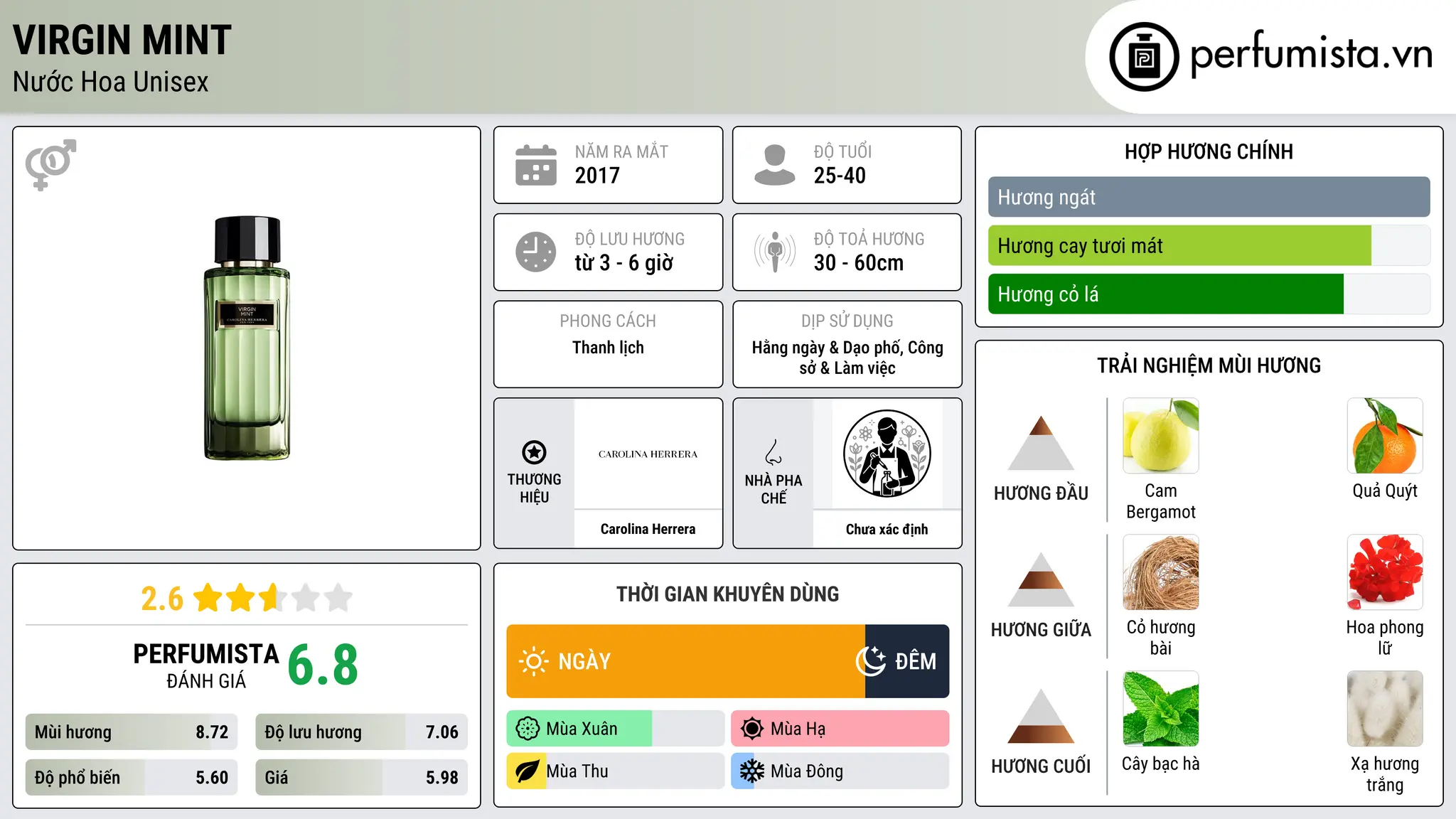Click the Mùa Đông season bar
1456x819 pixels.
(x=840, y=771)
